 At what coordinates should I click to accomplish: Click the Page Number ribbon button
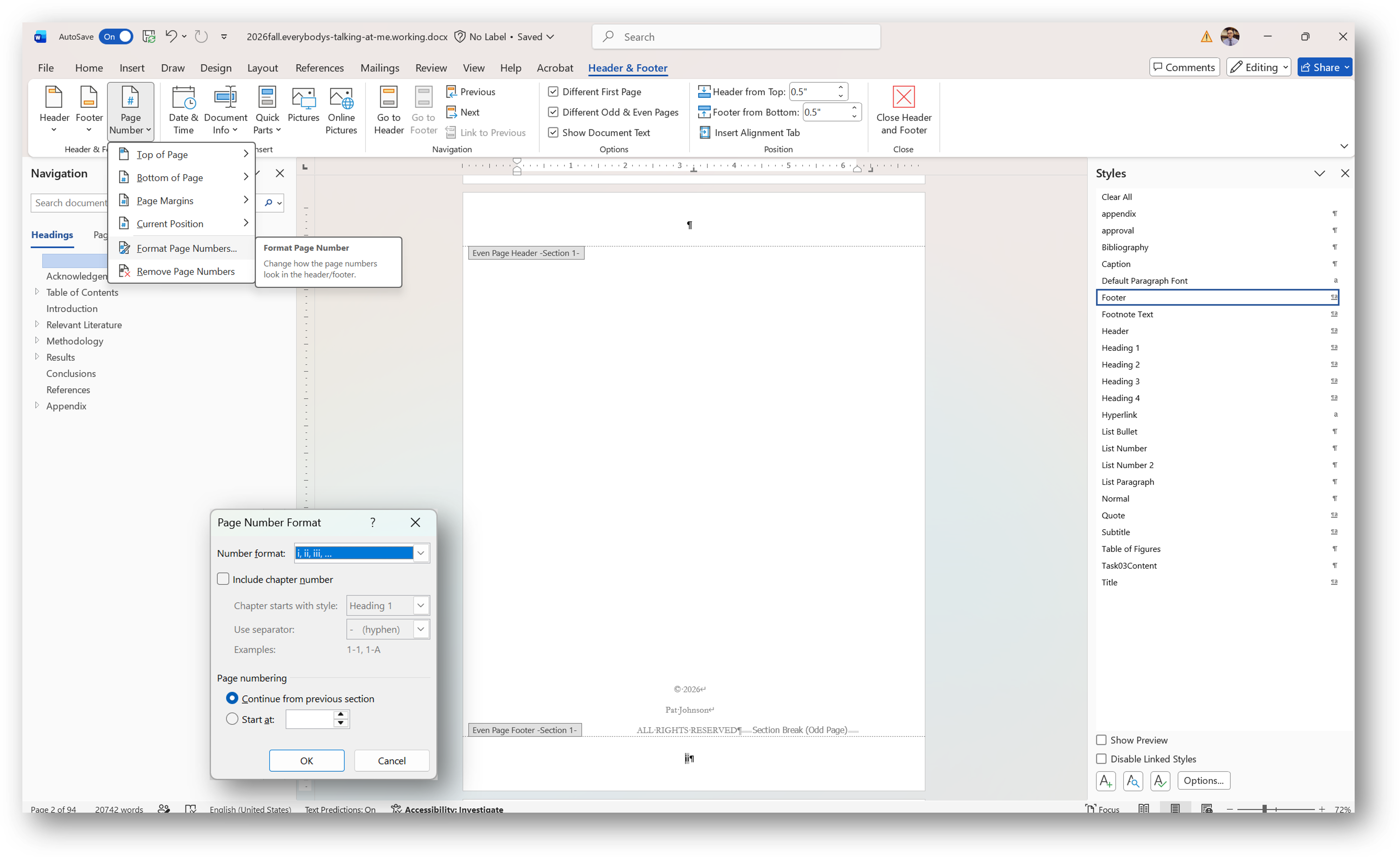click(x=130, y=111)
